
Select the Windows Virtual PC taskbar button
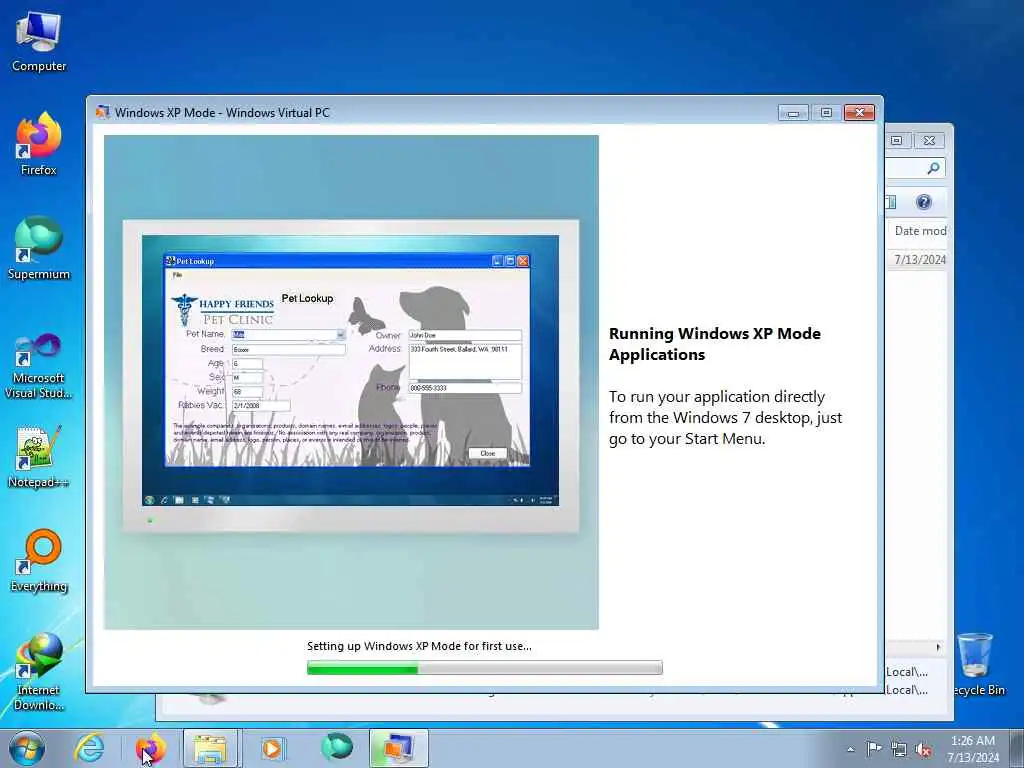click(398, 748)
